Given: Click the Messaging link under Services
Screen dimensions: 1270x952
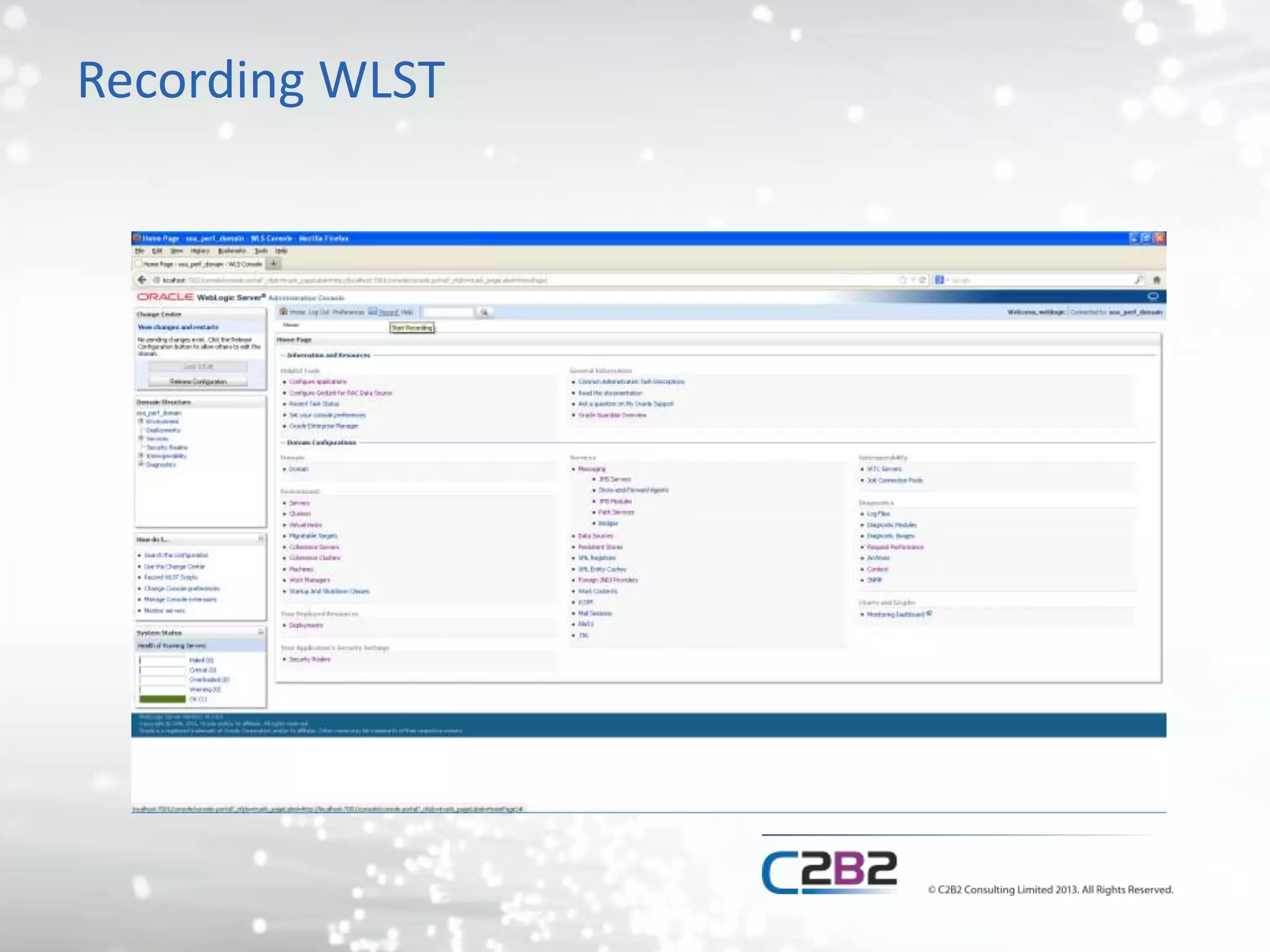Looking at the screenshot, I should (x=592, y=469).
